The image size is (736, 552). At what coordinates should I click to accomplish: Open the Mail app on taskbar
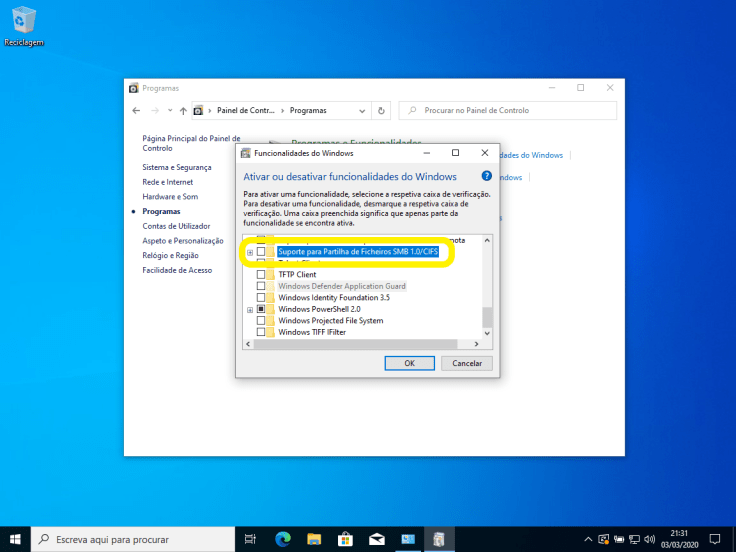[x=377, y=540]
